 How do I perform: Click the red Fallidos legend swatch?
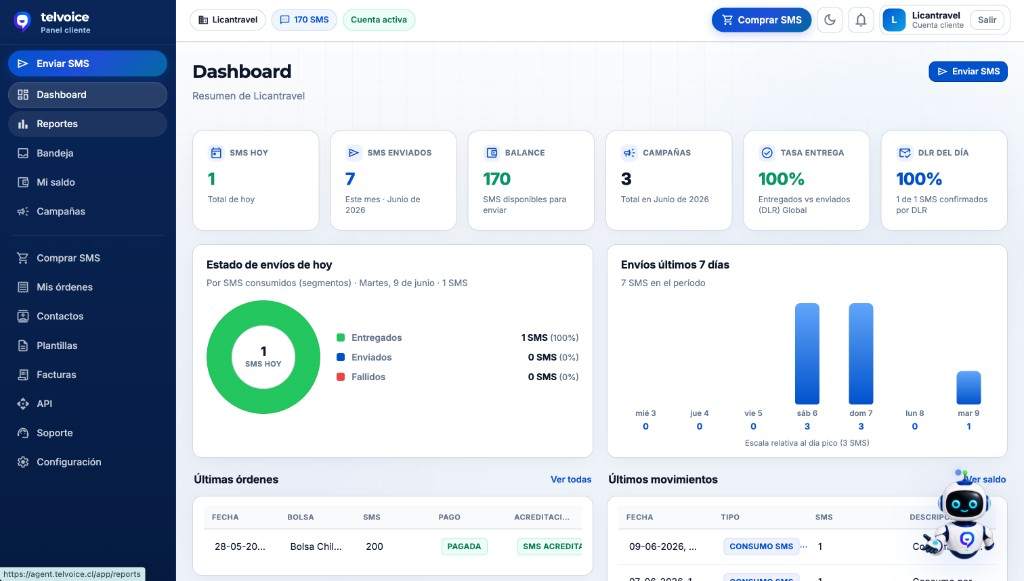point(340,377)
